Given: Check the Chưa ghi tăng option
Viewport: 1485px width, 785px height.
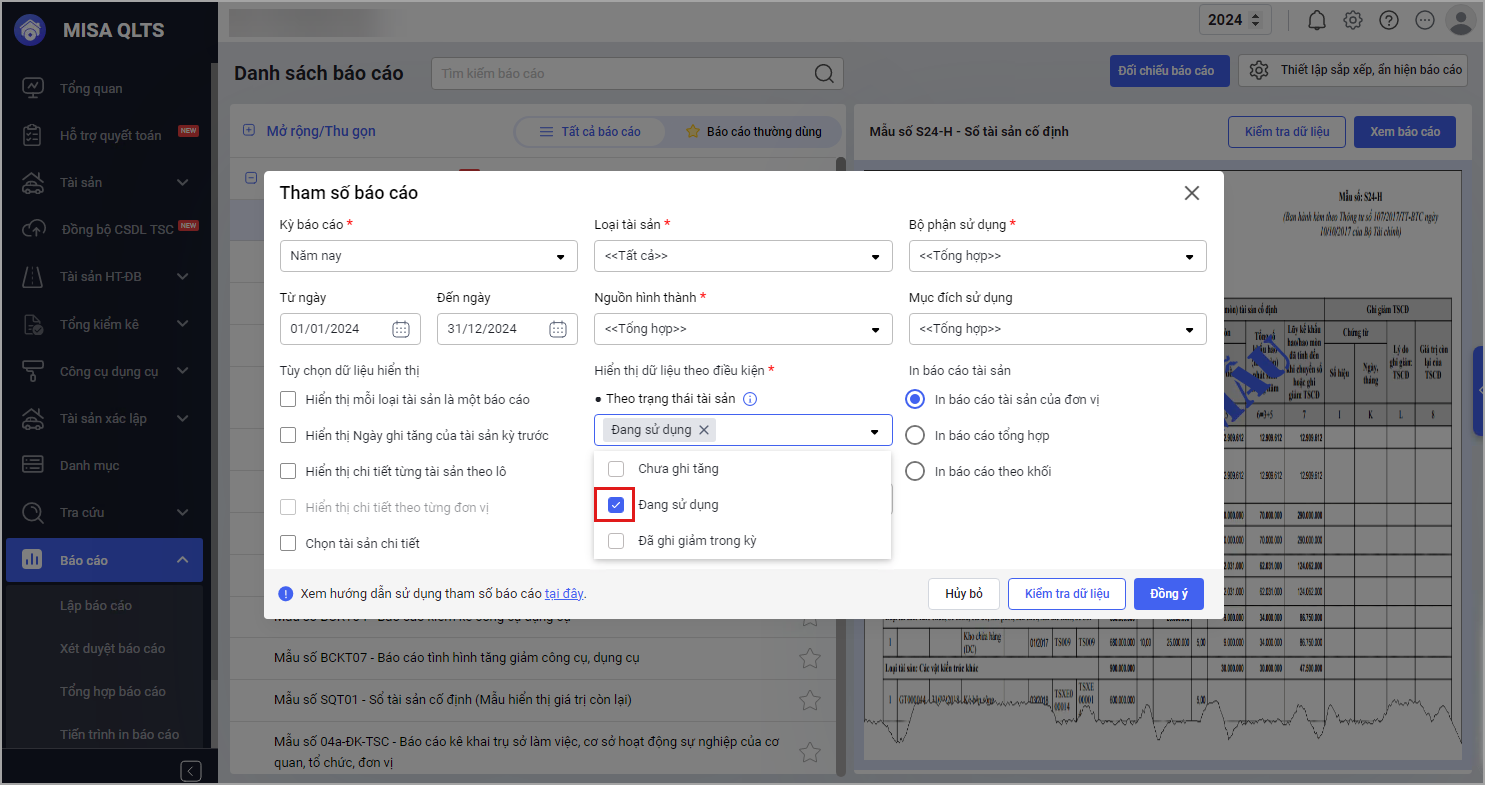Looking at the screenshot, I should [x=616, y=469].
